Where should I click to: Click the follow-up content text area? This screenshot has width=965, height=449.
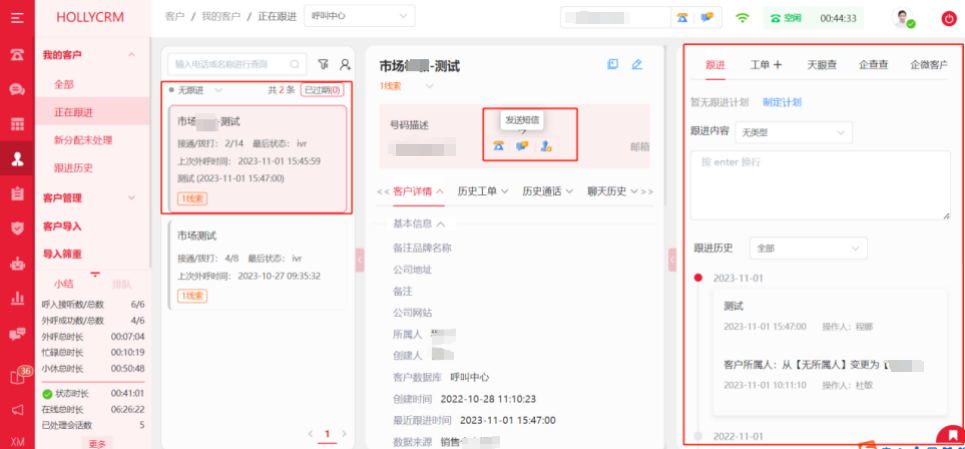[x=820, y=185]
